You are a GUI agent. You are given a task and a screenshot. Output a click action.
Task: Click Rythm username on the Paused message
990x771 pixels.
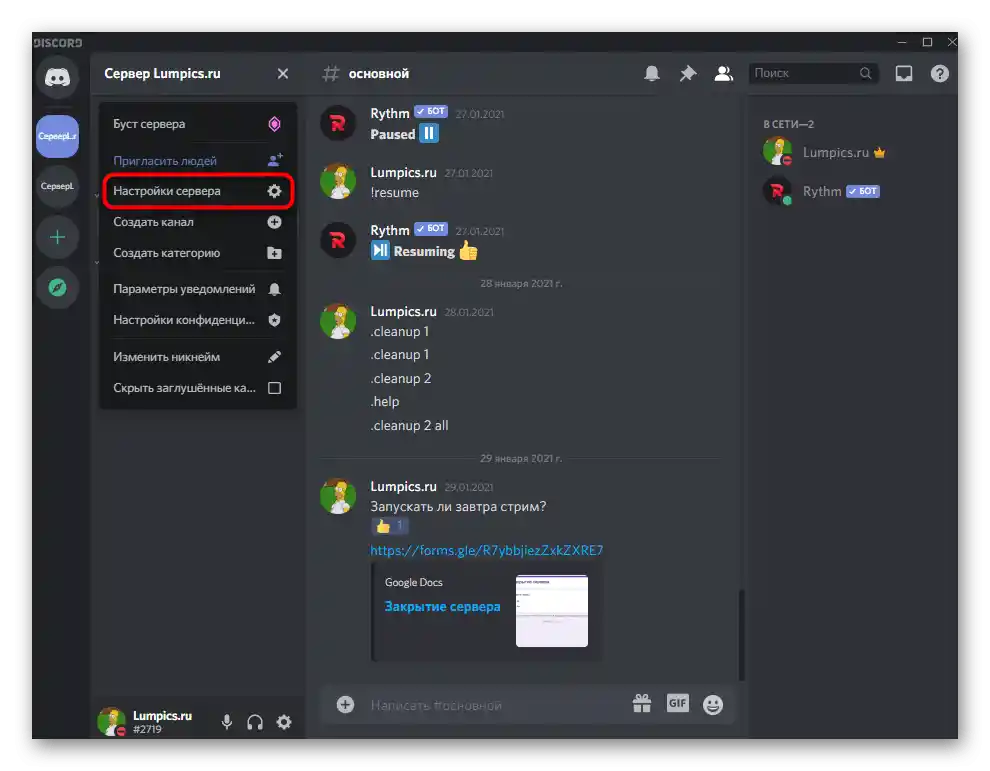click(390, 113)
